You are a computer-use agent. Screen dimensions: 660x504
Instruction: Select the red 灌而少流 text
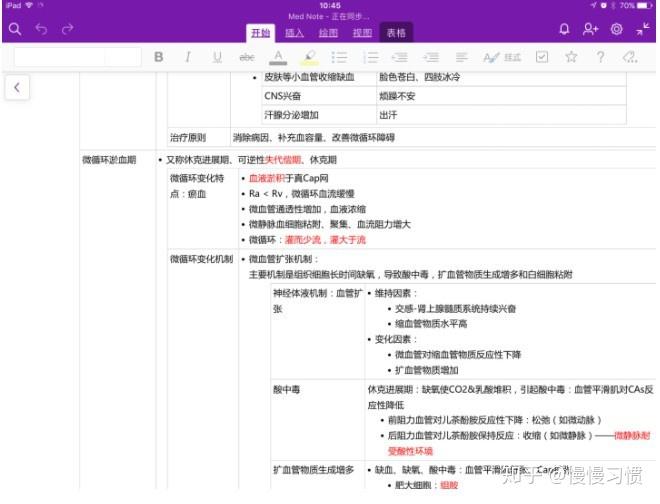coord(303,240)
